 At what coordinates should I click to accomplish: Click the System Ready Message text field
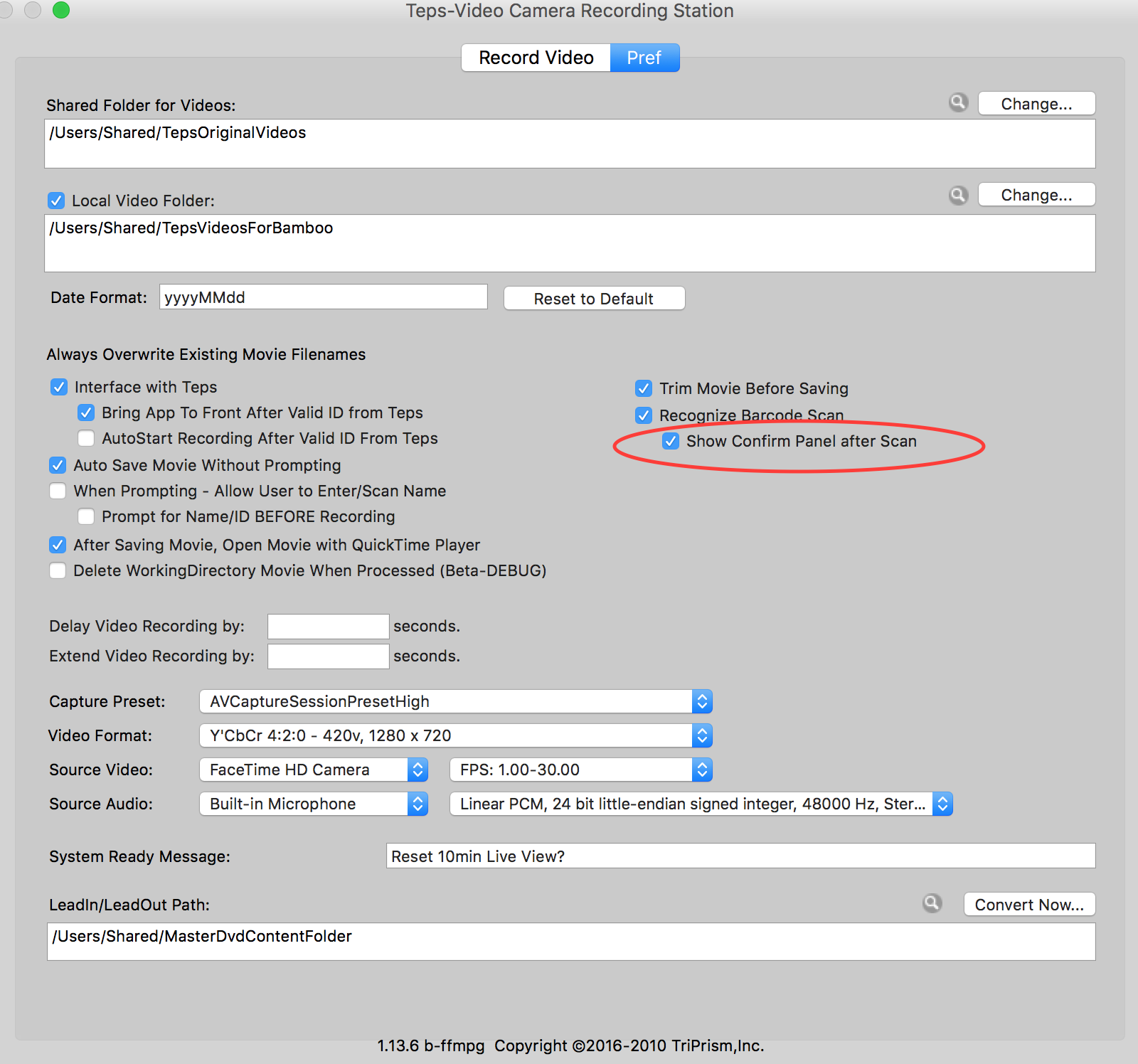coord(740,856)
